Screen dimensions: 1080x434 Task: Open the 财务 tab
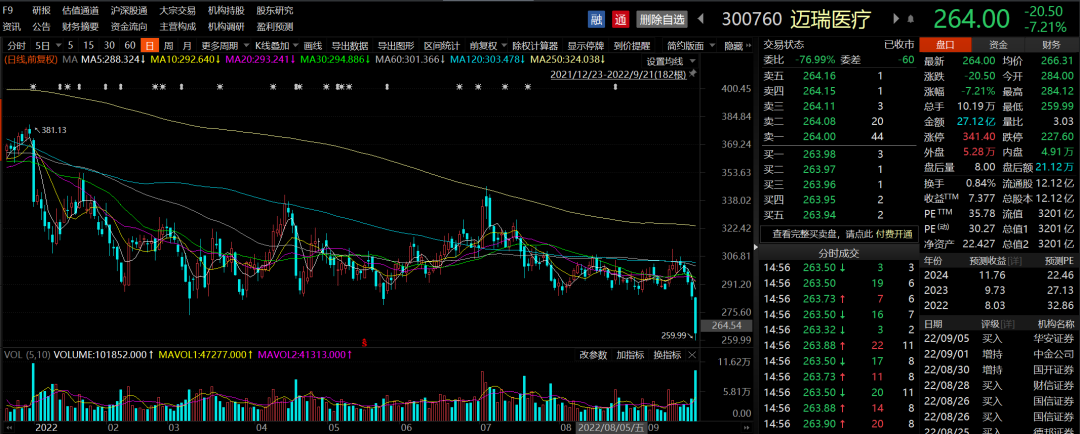tap(1052, 45)
